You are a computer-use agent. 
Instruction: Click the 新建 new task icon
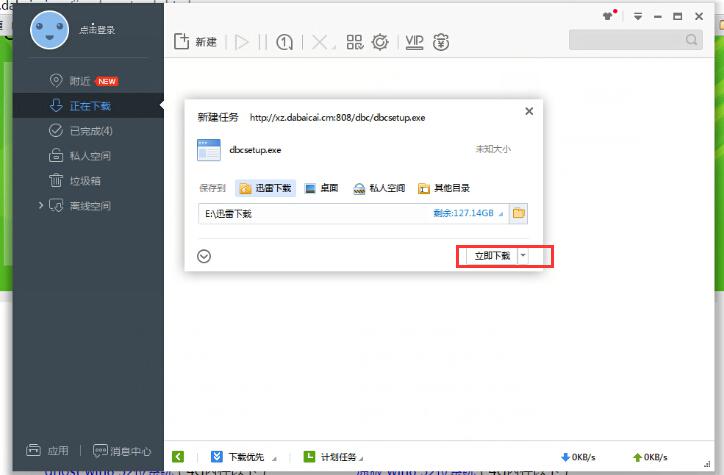pos(195,42)
